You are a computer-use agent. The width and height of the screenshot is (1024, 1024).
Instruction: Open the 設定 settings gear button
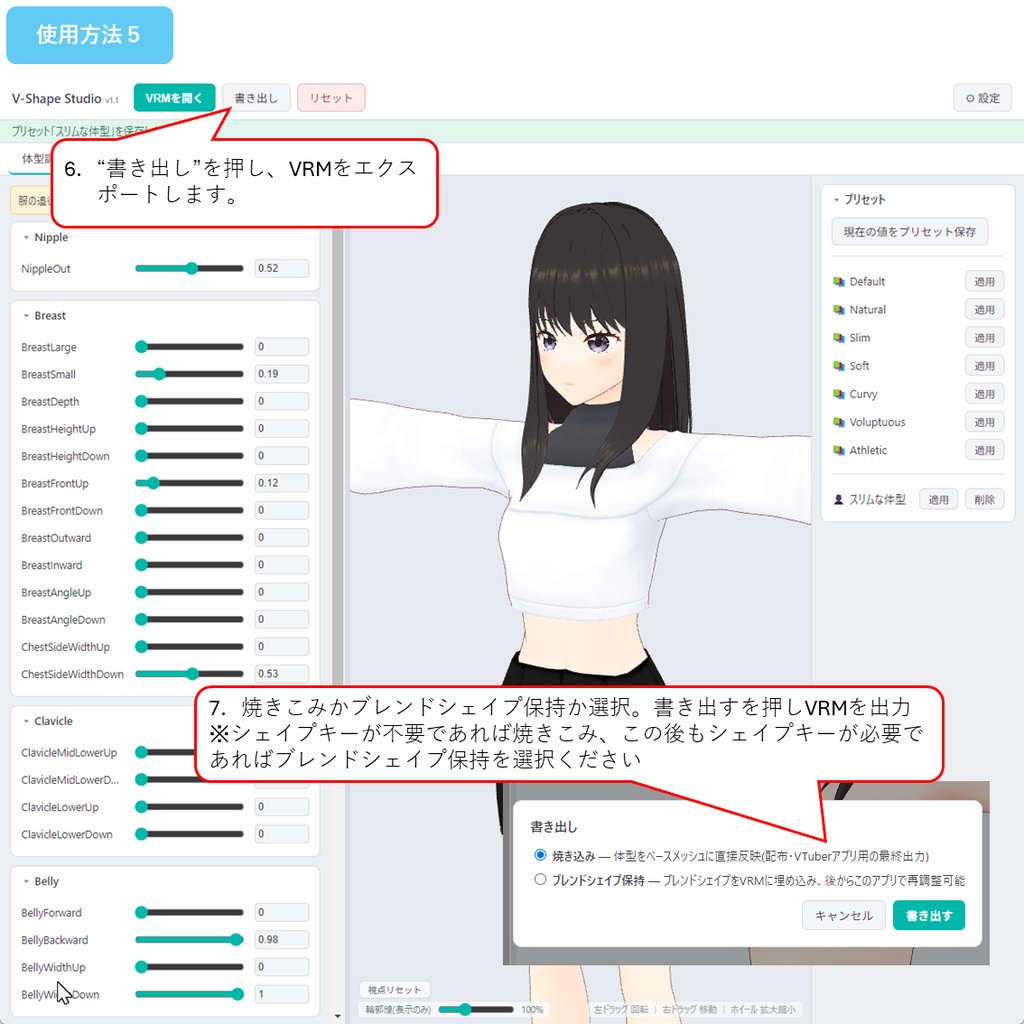coord(983,98)
